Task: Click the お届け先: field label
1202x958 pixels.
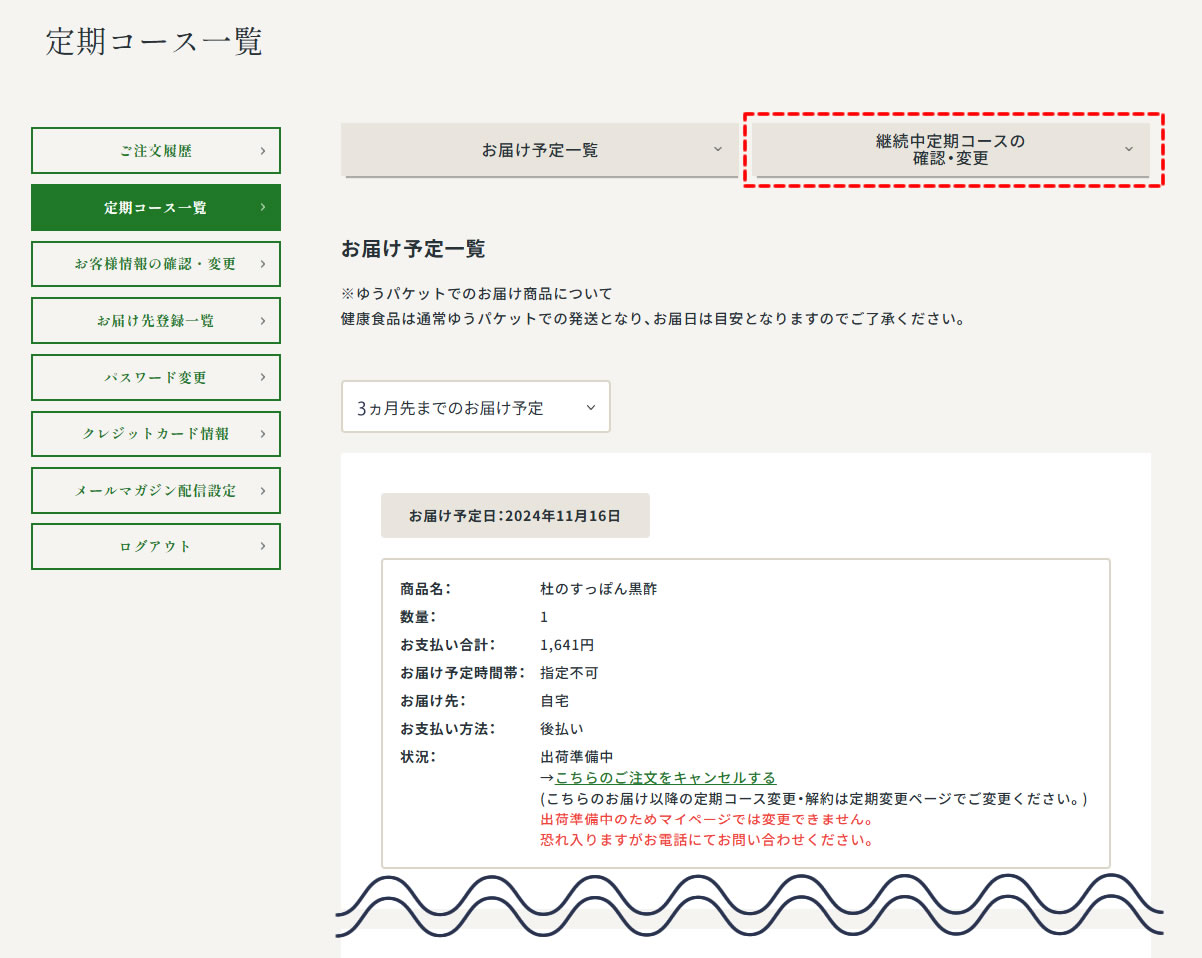Action: (x=433, y=701)
